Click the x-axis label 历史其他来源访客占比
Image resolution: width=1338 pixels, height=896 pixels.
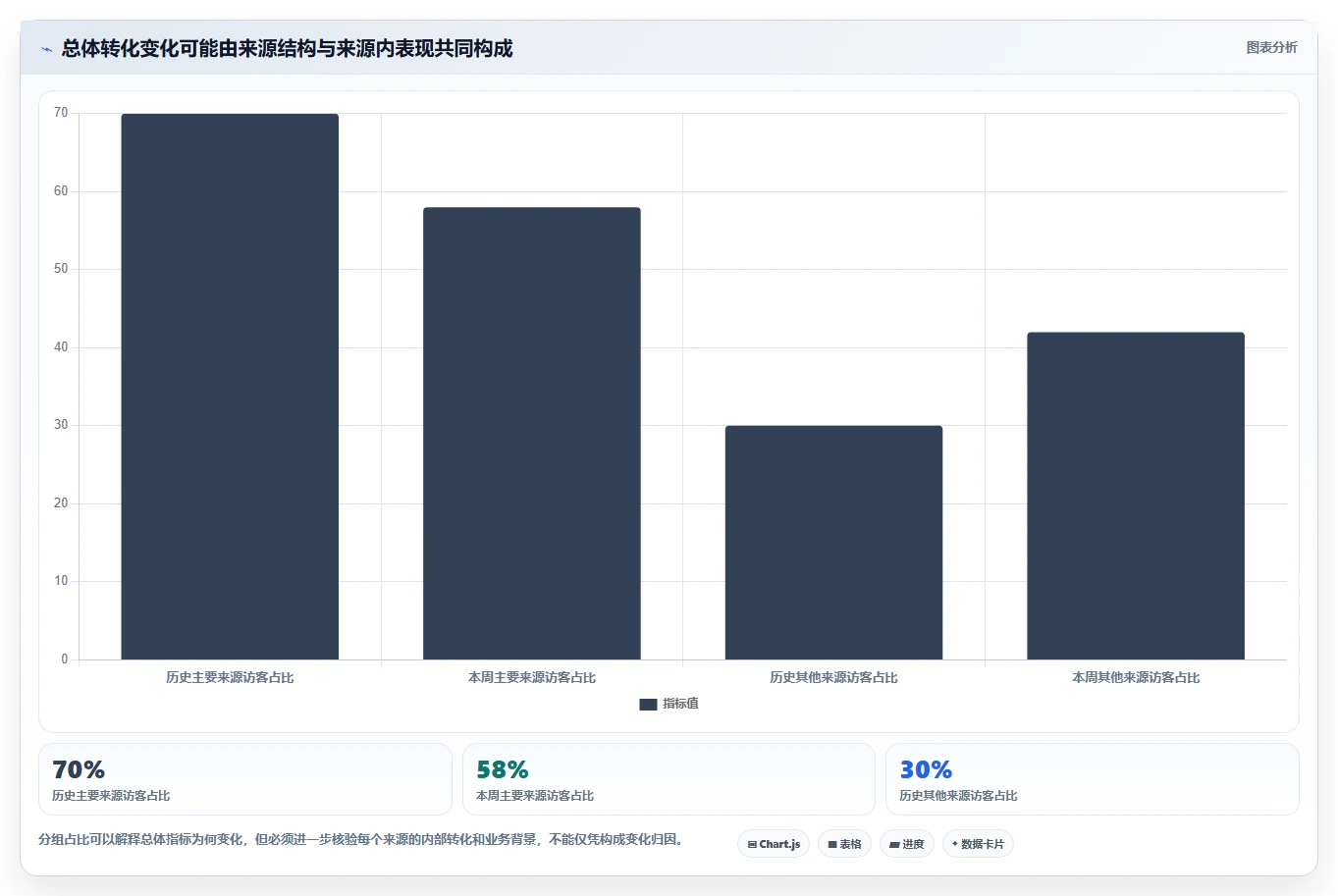[833, 678]
